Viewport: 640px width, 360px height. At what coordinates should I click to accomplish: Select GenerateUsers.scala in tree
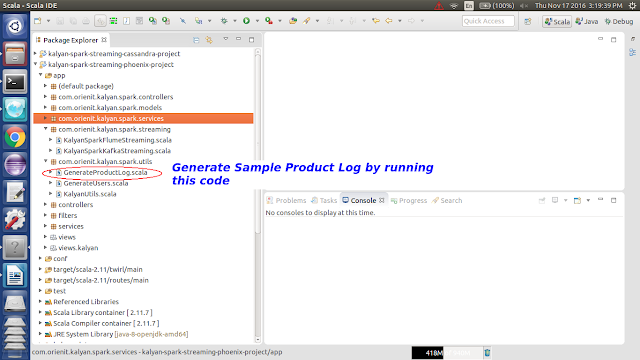pos(96,183)
